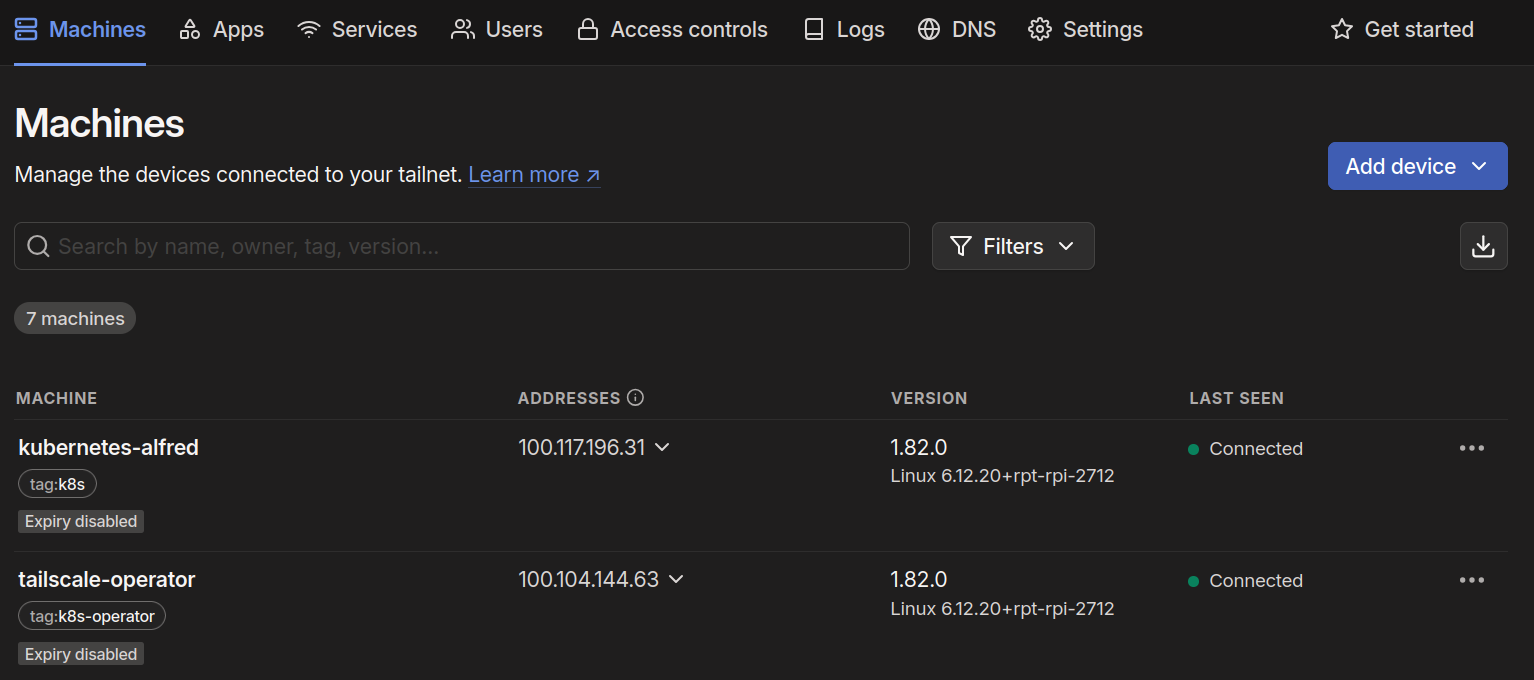This screenshot has height=680, width=1534.
Task: Open the Filters dropdown
Action: [1012, 246]
